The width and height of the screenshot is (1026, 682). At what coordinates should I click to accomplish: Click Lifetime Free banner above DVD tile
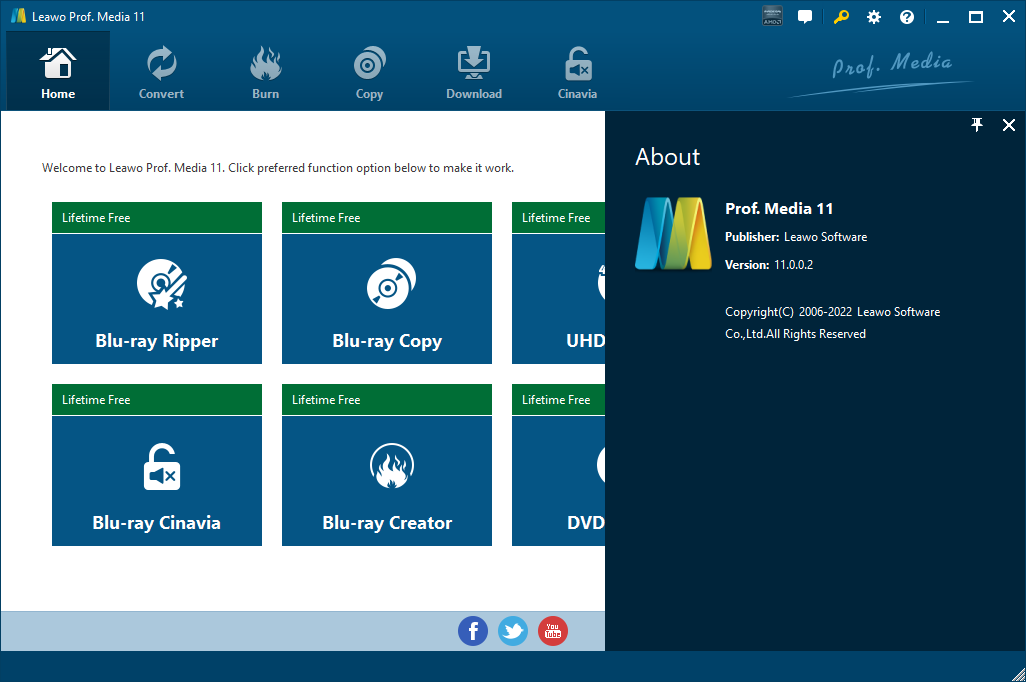(x=558, y=399)
